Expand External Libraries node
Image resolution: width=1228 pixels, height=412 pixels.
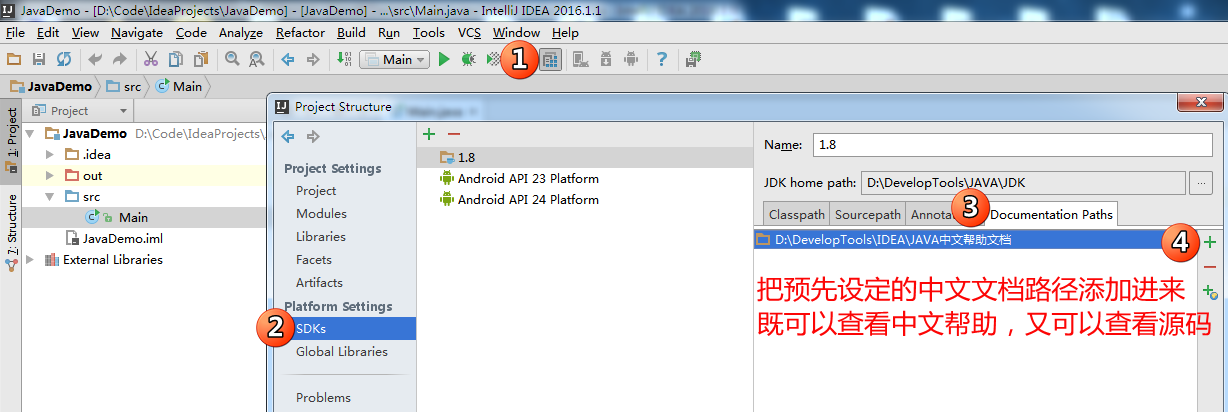(31, 259)
